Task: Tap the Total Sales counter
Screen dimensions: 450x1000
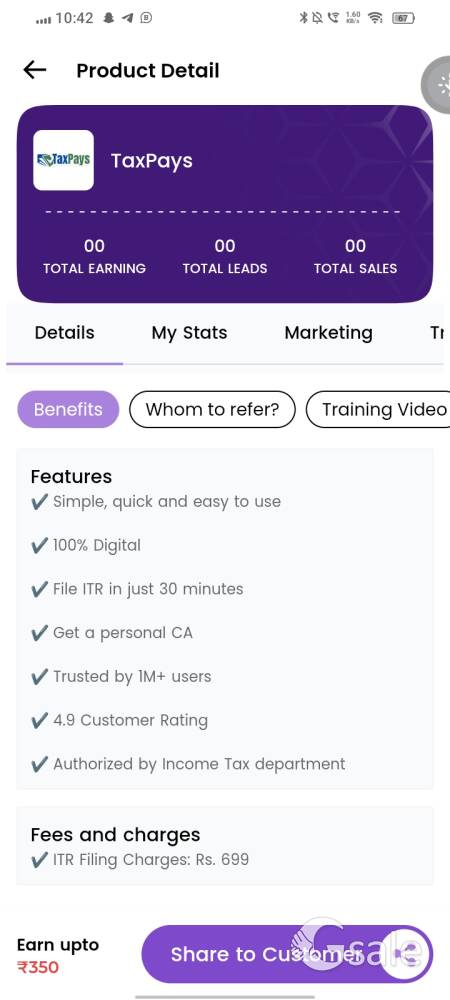Action: point(355,256)
